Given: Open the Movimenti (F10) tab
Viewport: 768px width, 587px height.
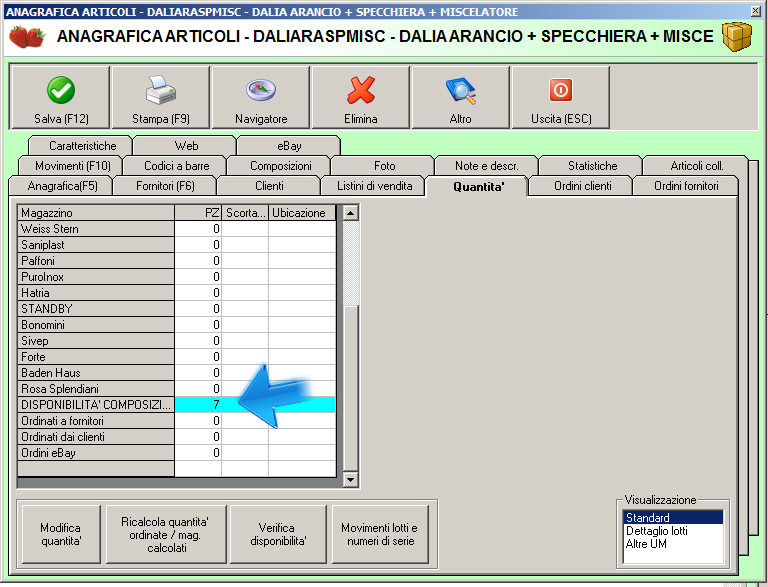Looking at the screenshot, I should click(x=71, y=166).
